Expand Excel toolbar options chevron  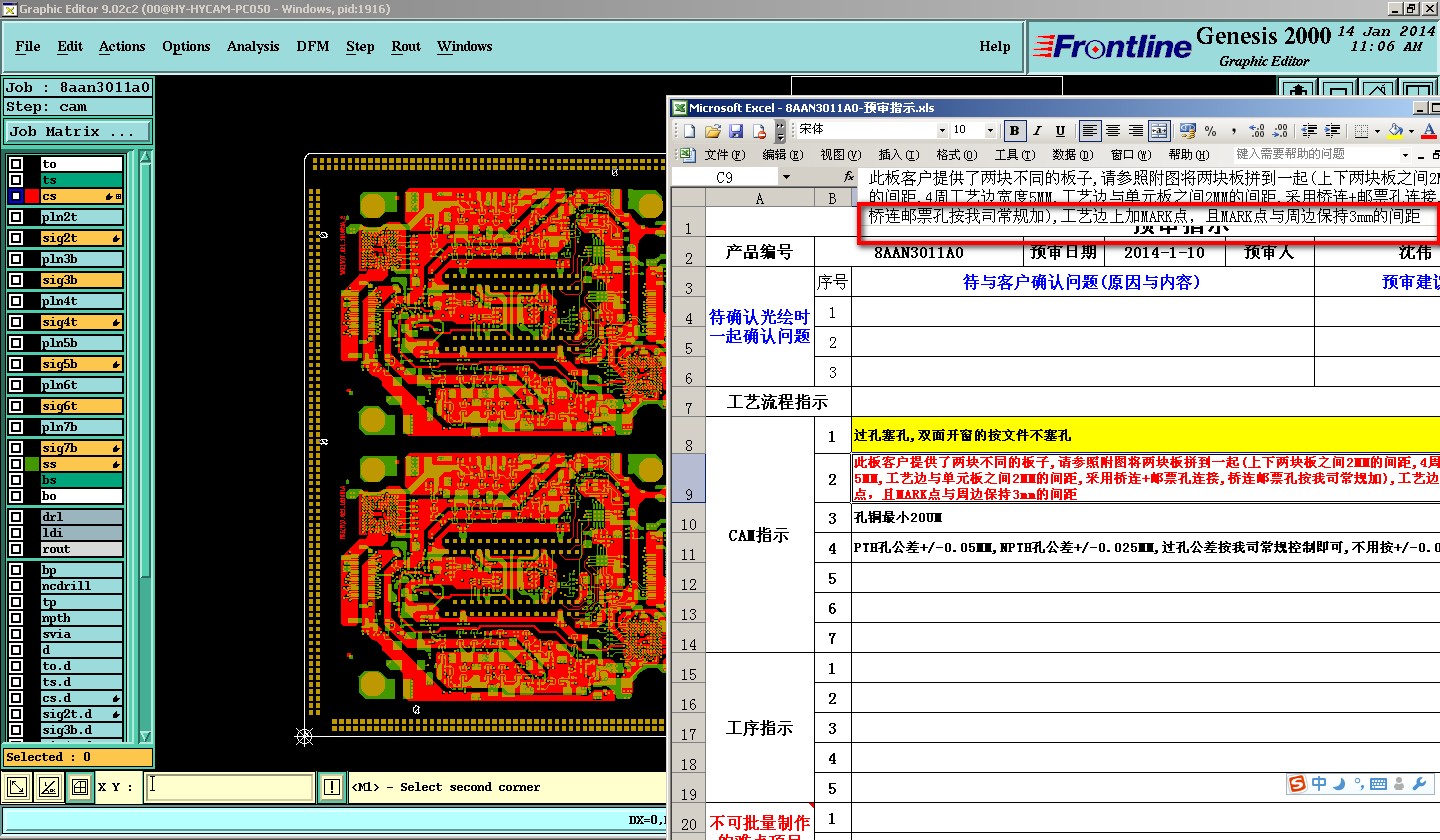coord(780,131)
